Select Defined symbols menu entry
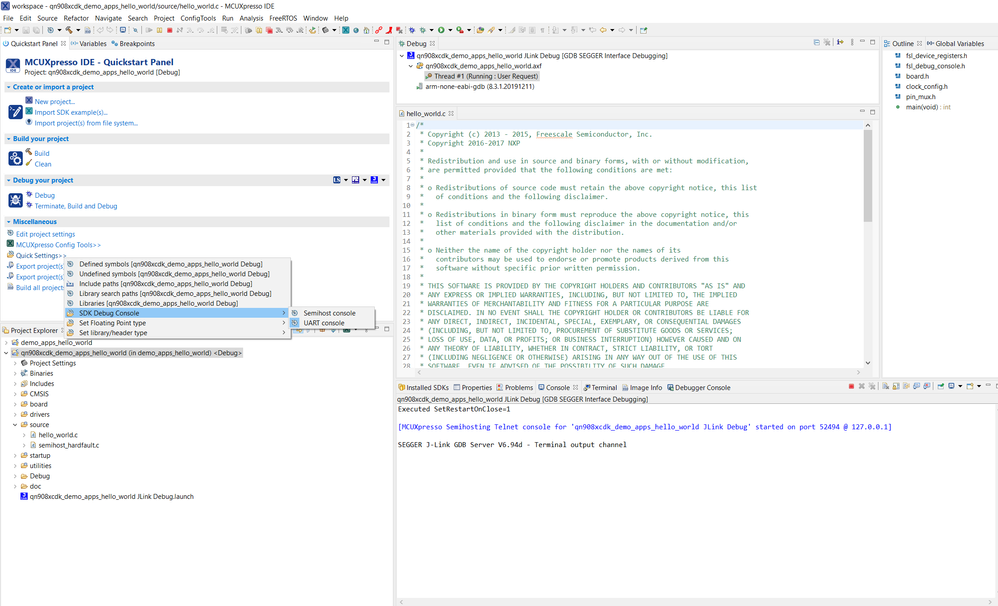This screenshot has width=998, height=606. tap(177, 264)
